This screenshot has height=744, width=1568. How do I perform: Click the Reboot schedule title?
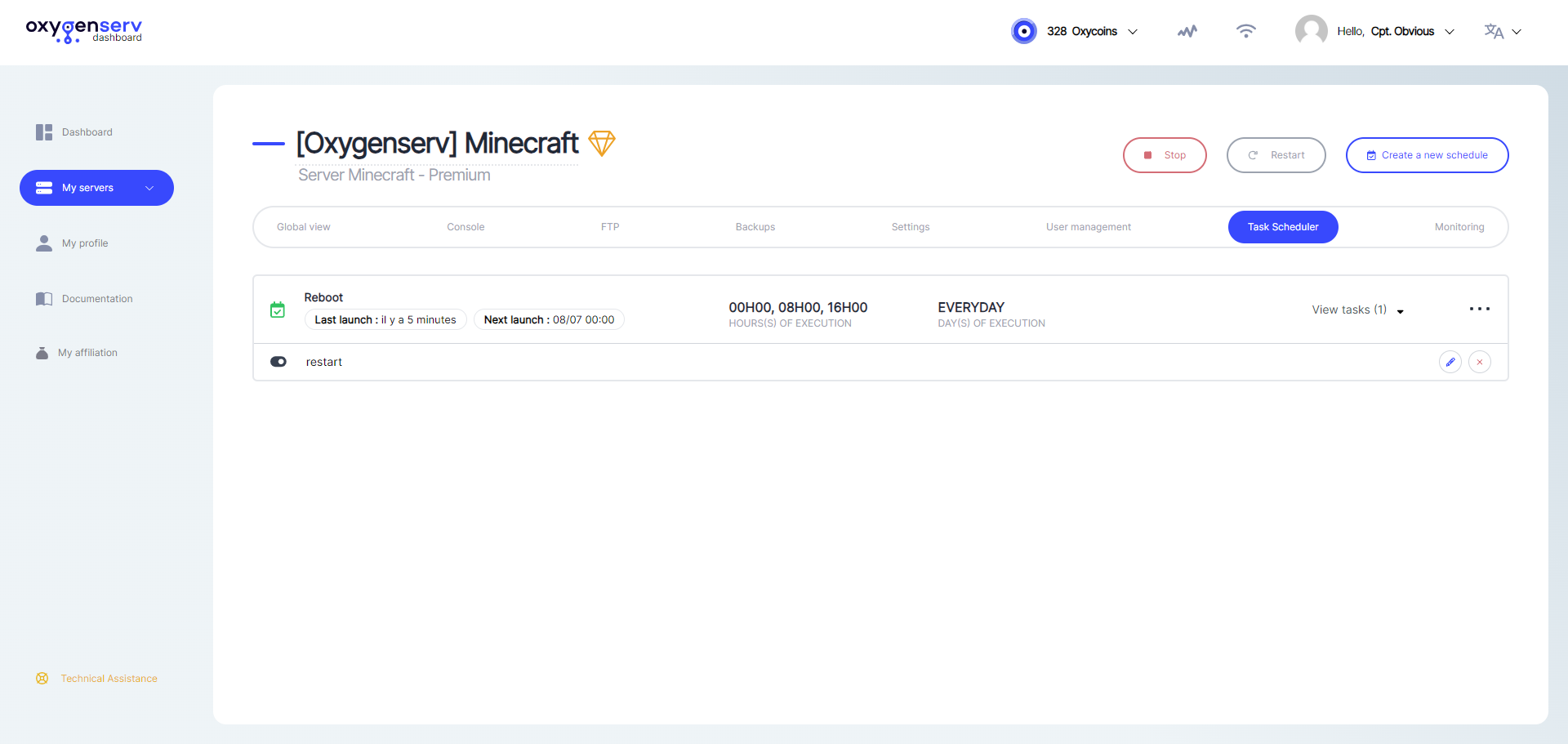323,297
